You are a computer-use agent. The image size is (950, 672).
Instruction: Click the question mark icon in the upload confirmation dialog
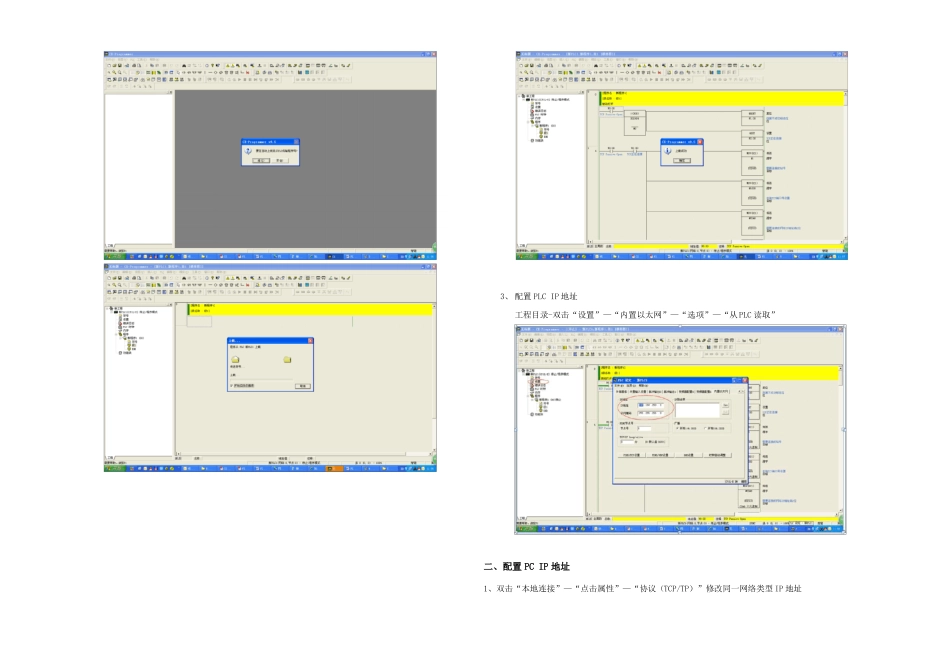pos(248,151)
